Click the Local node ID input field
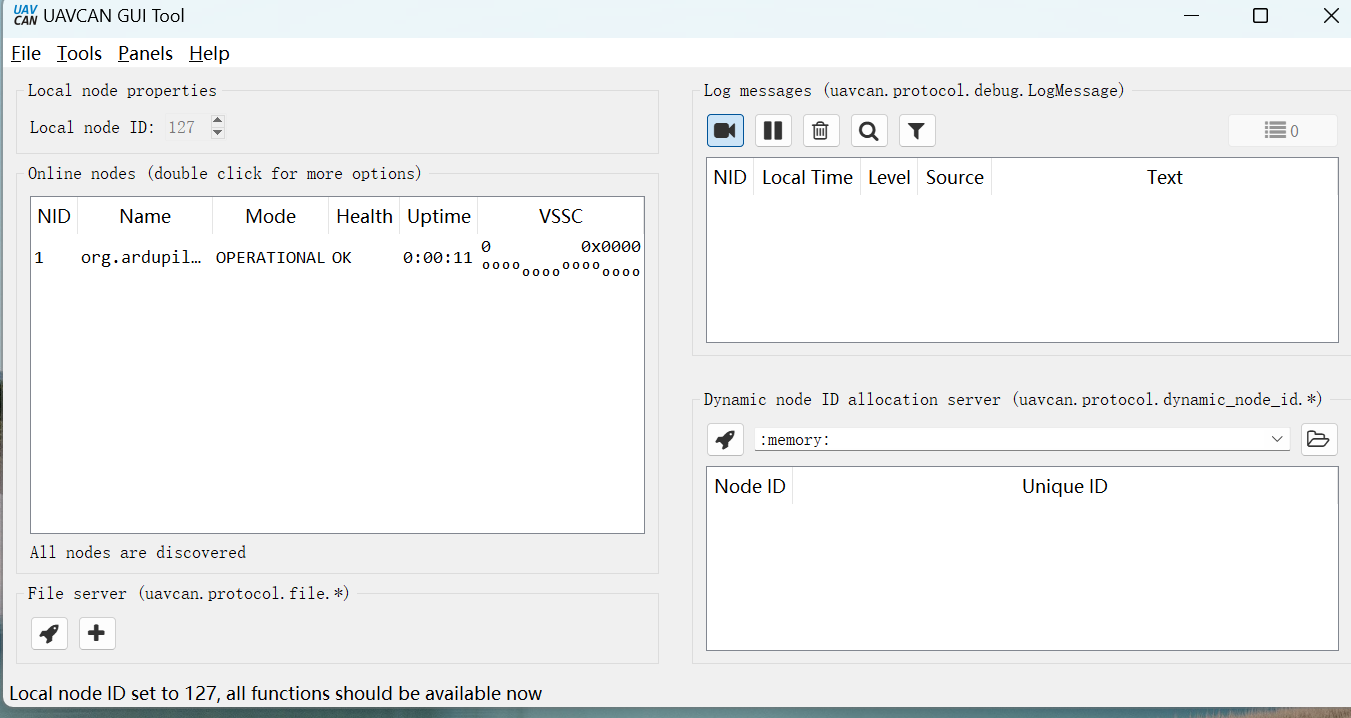 (185, 127)
